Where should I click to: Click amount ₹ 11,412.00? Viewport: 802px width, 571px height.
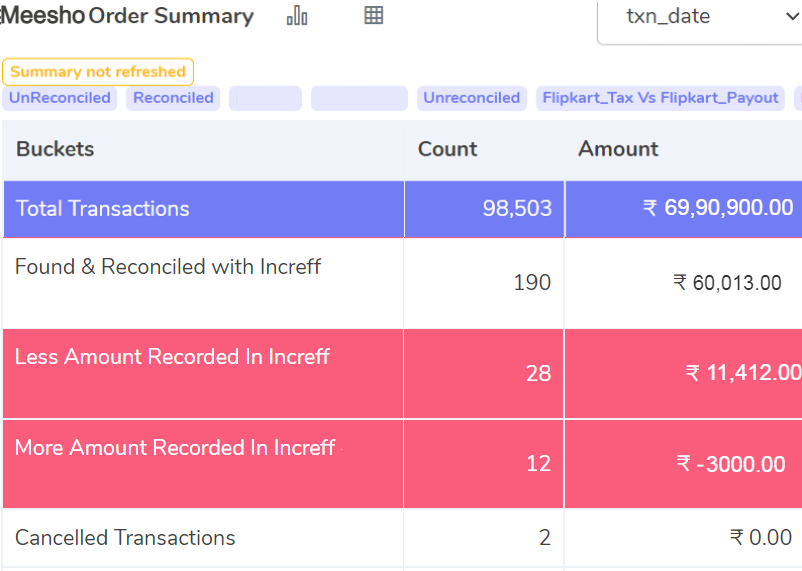pyautogui.click(x=743, y=372)
